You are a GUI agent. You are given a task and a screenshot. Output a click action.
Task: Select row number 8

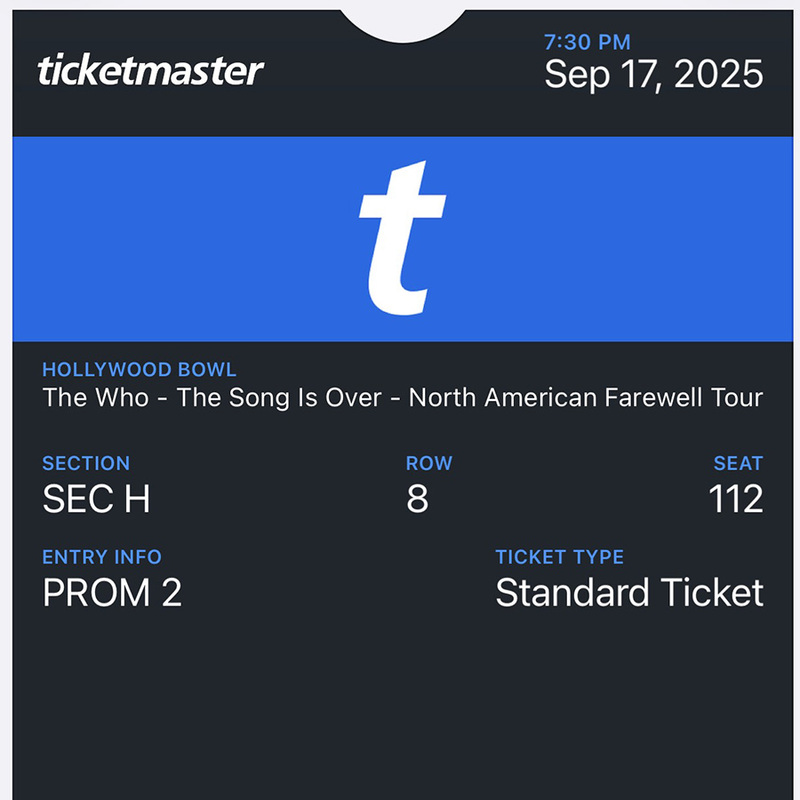(418, 498)
